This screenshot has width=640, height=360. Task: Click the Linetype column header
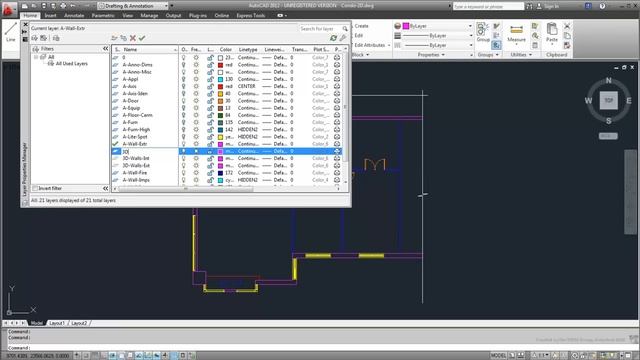point(248,49)
